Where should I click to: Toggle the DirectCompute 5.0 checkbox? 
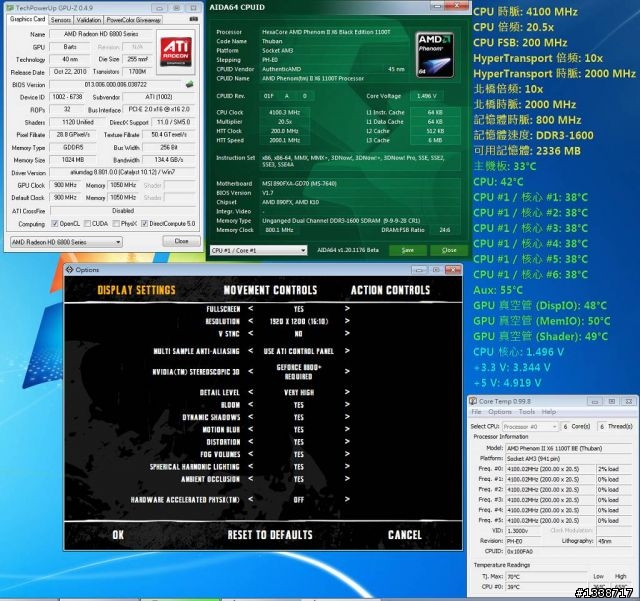pyautogui.click(x=144, y=224)
